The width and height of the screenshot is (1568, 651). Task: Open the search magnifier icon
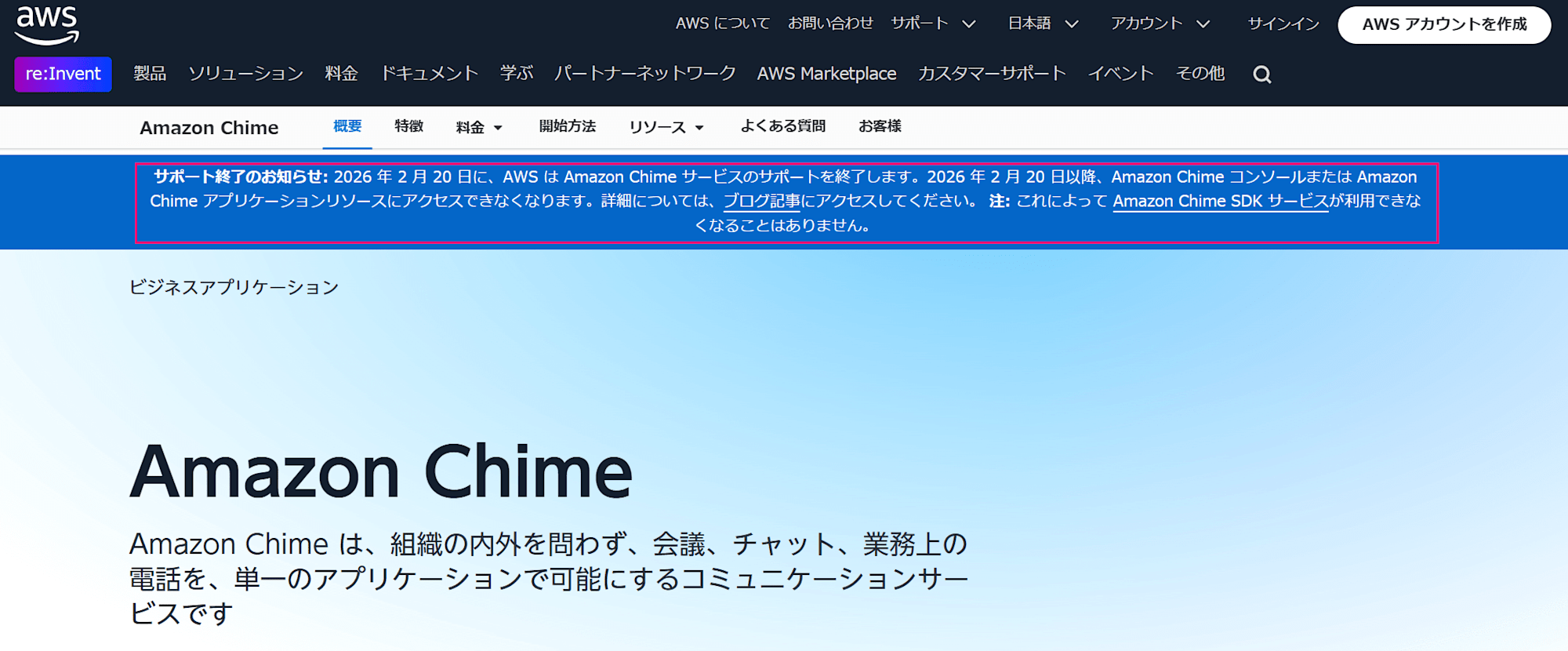pos(1261,75)
